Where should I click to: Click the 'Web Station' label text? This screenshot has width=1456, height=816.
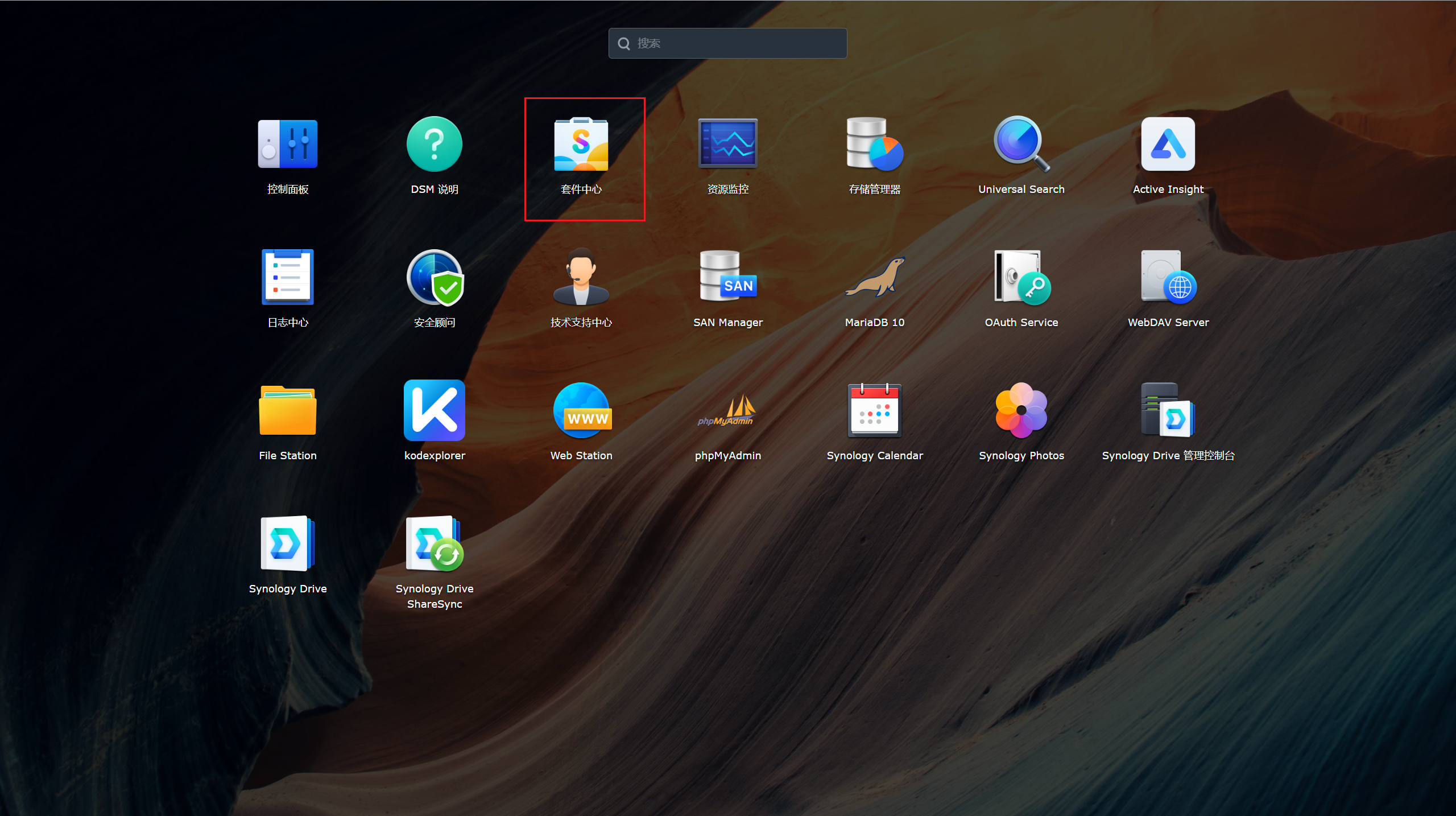point(581,456)
